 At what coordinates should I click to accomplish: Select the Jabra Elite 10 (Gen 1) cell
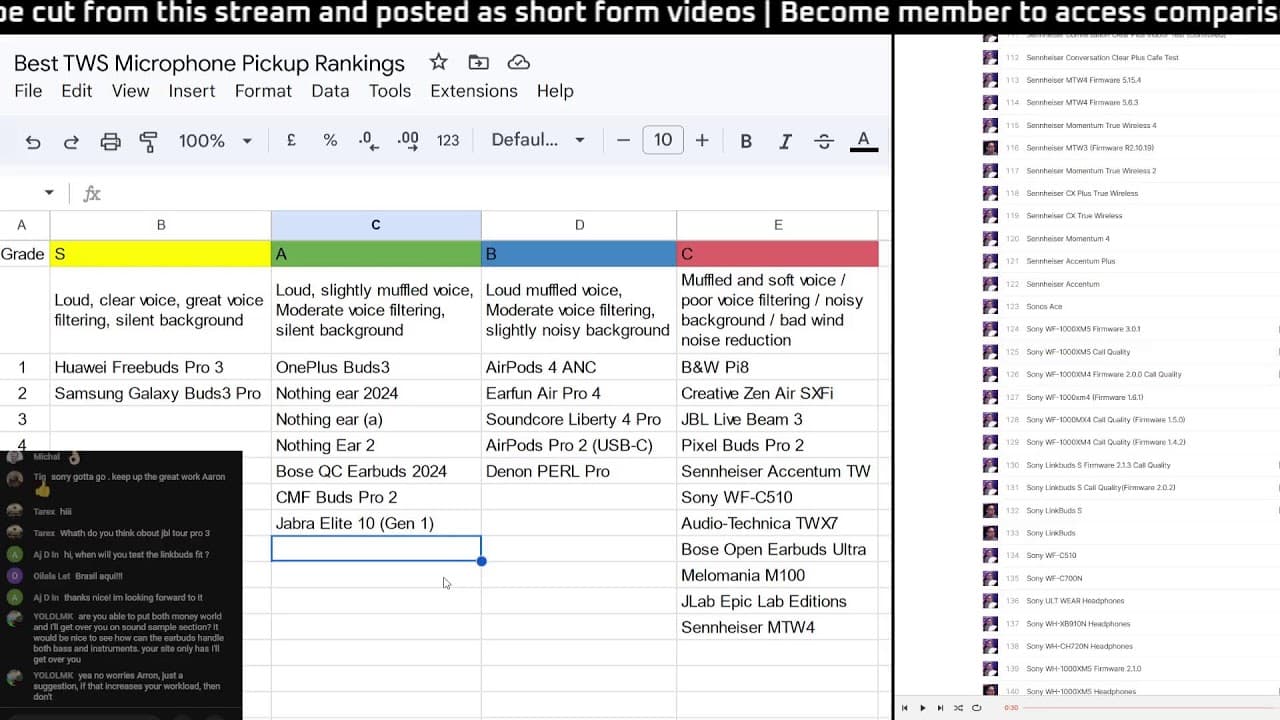(376, 523)
